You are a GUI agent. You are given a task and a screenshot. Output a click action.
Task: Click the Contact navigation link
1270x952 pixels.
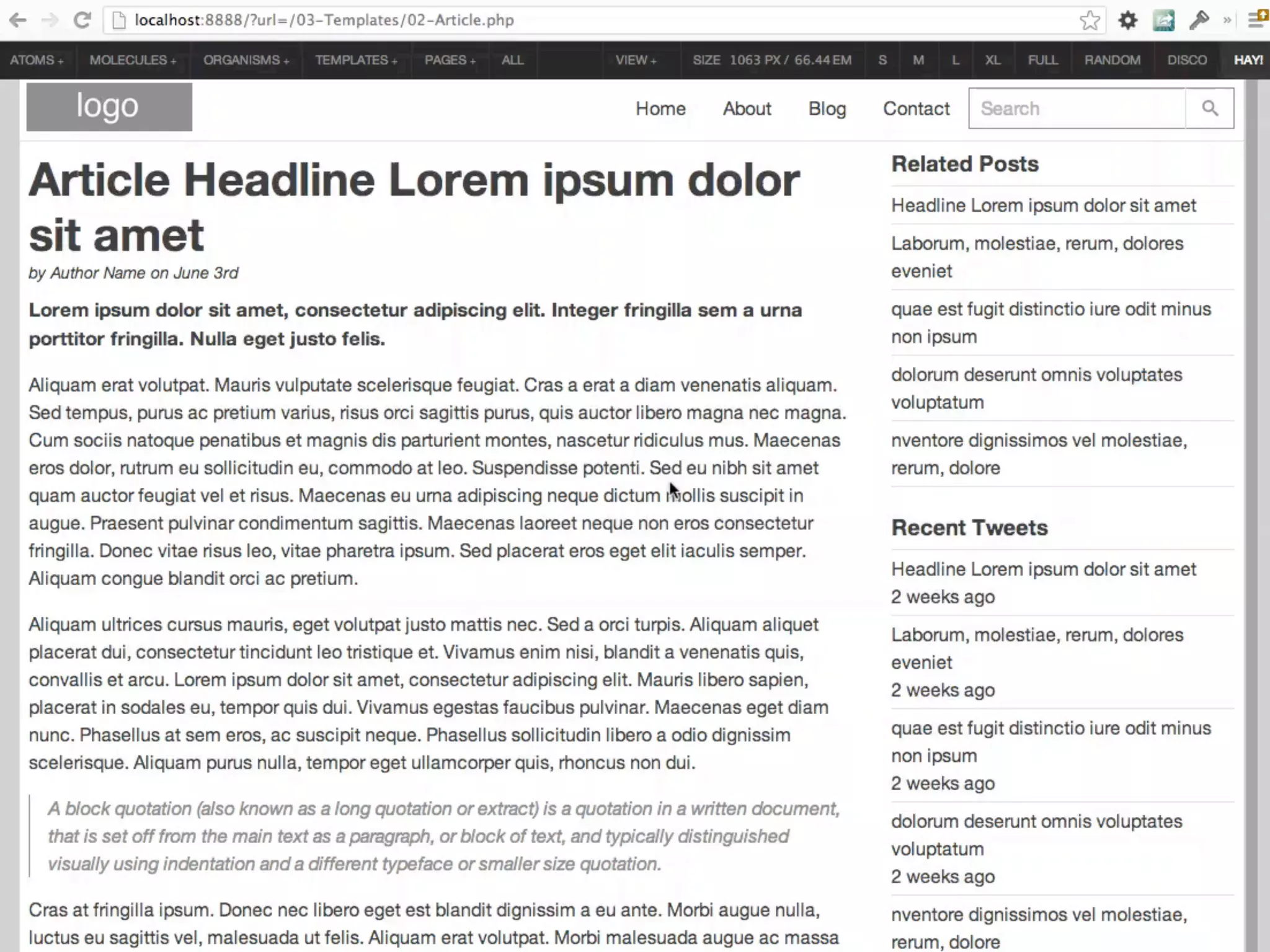point(916,109)
